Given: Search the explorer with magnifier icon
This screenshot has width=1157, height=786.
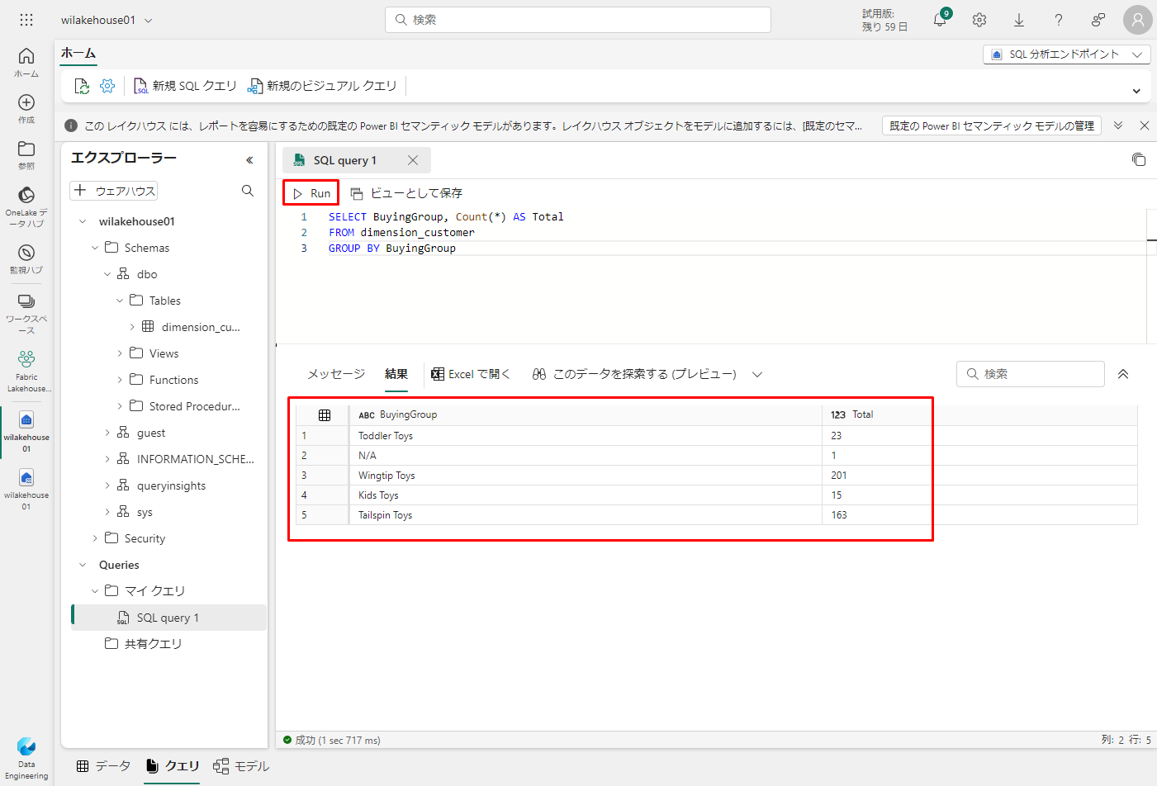Looking at the screenshot, I should click(248, 191).
